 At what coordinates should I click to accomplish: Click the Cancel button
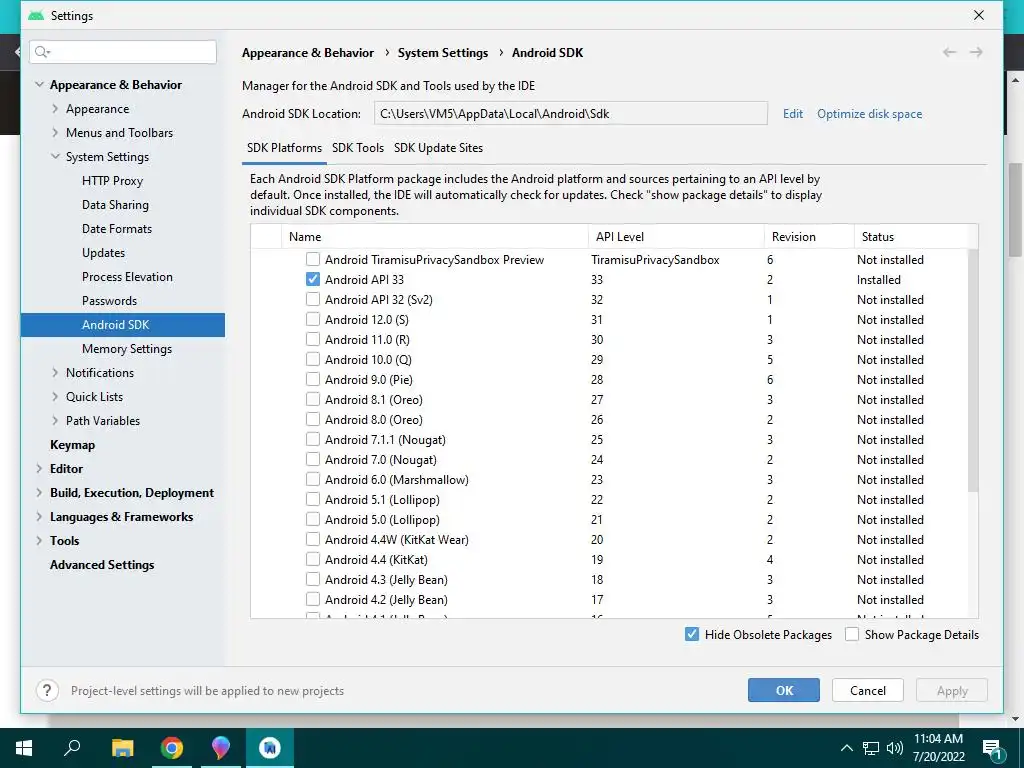pos(868,690)
